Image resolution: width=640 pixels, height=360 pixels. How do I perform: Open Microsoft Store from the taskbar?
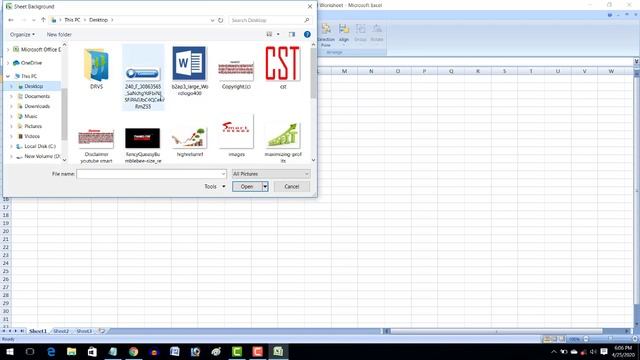tap(92, 351)
